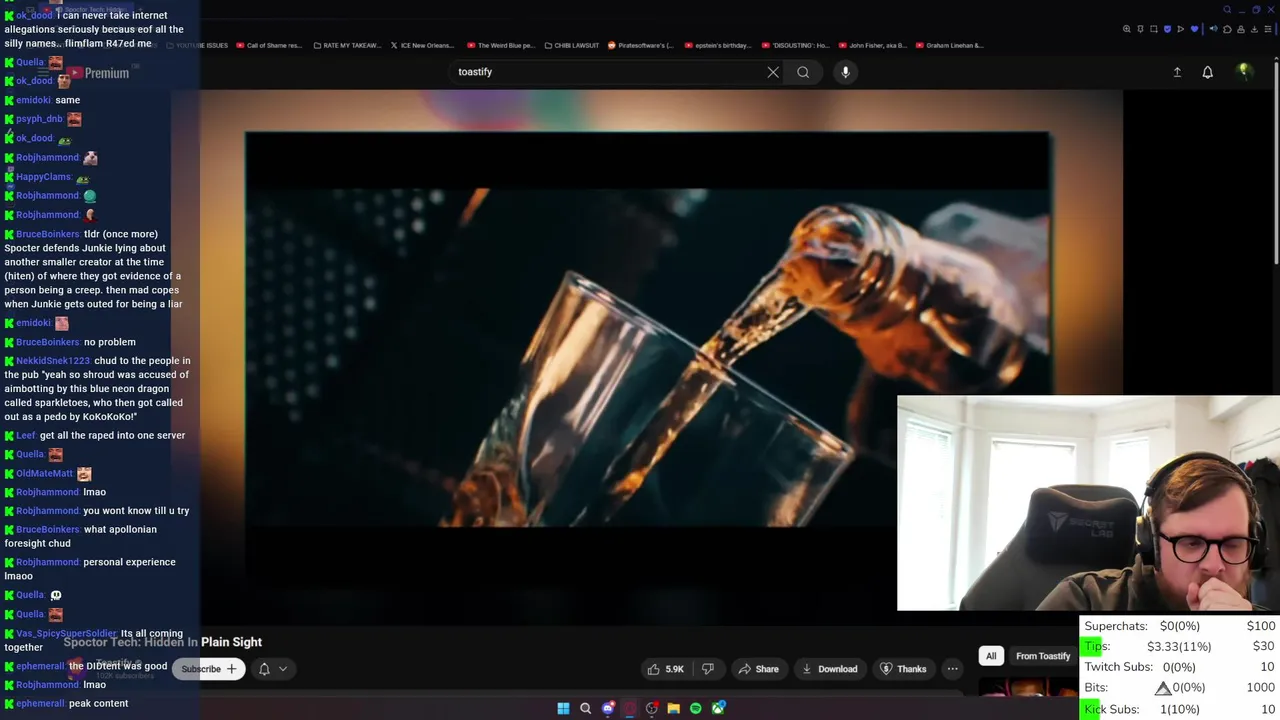This screenshot has width=1280, height=720.
Task: Click username HappyClams in chat
Action: [43, 177]
